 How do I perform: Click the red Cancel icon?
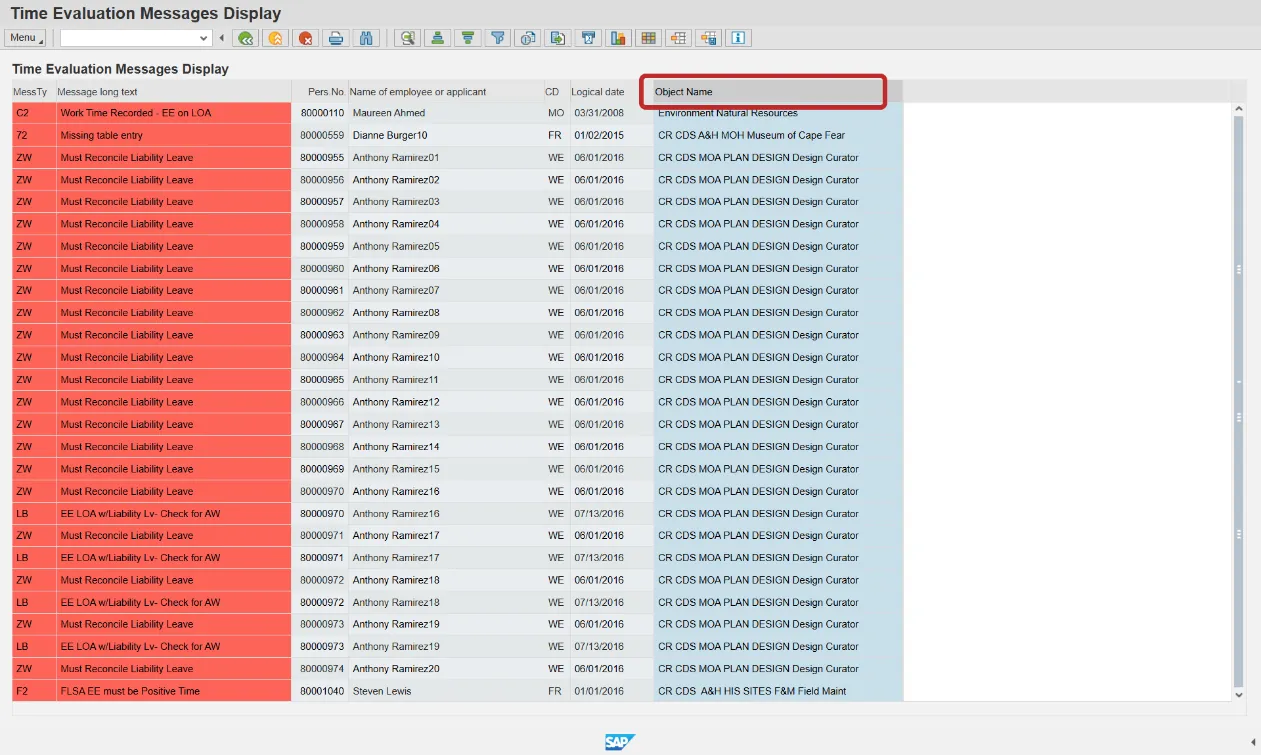click(306, 38)
